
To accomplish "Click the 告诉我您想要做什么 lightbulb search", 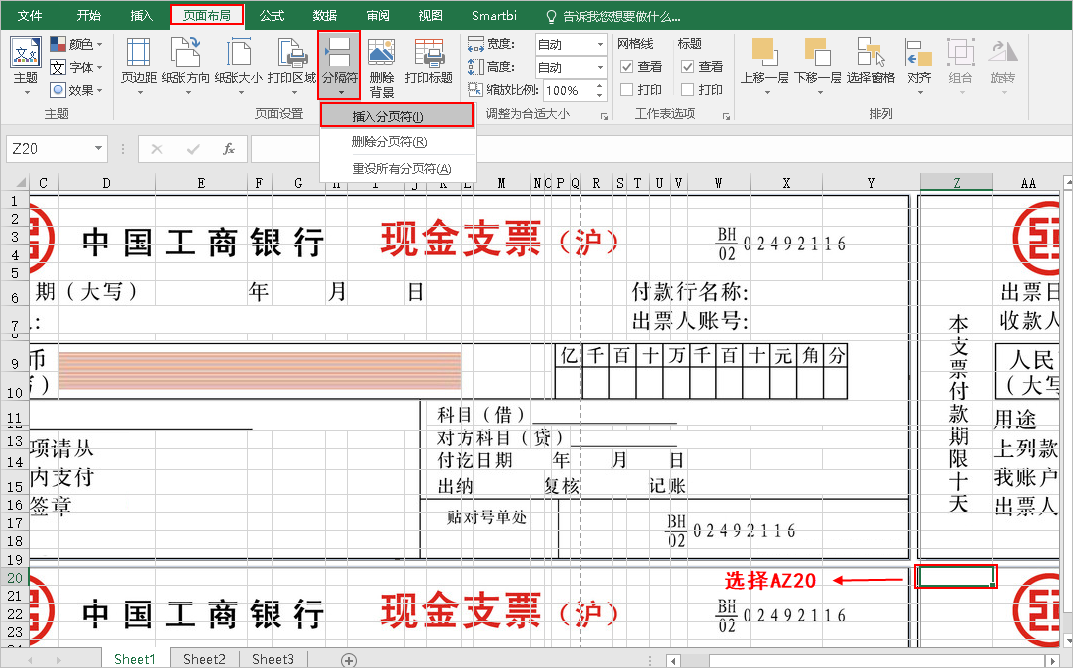I will click(612, 16).
